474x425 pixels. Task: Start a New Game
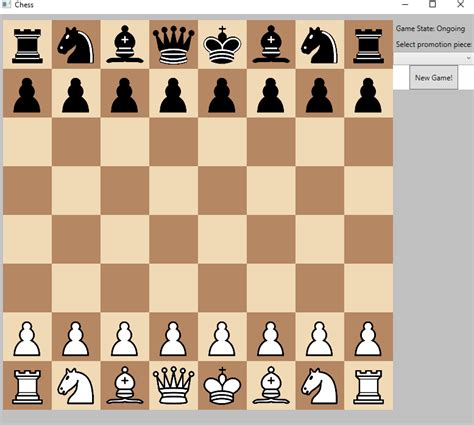point(433,78)
